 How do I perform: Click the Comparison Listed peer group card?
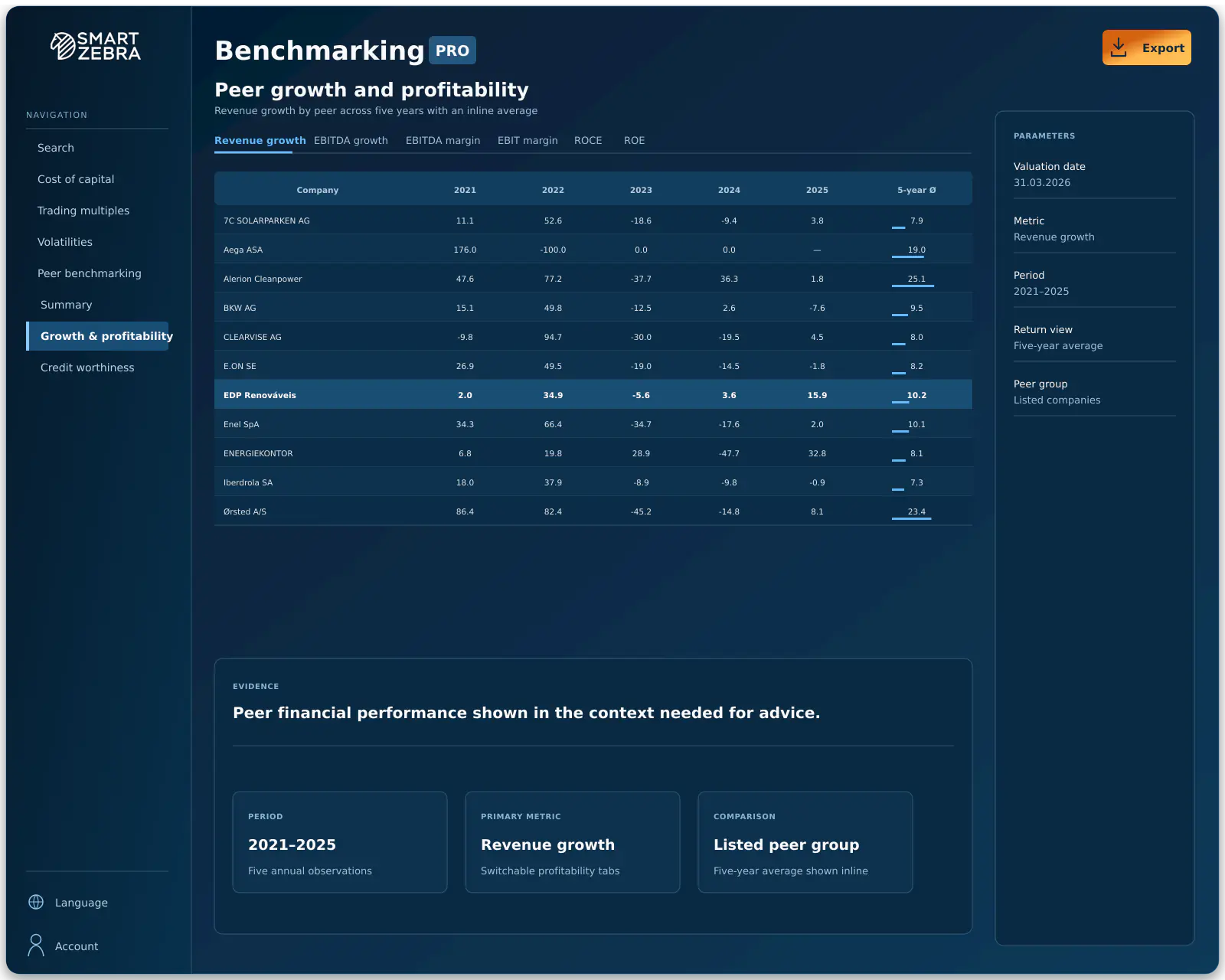tap(805, 842)
